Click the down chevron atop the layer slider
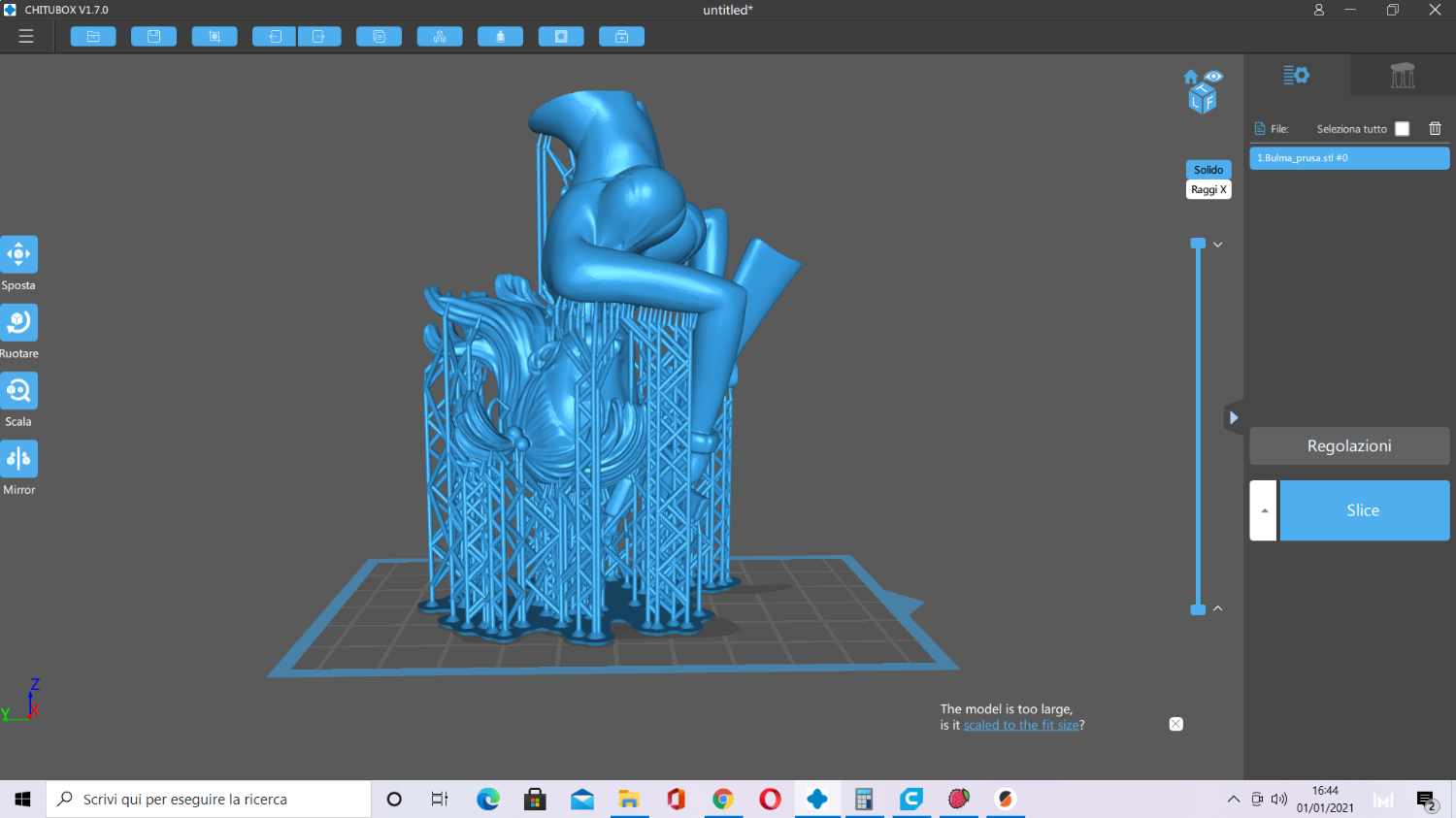The image size is (1456, 818). coord(1217,245)
